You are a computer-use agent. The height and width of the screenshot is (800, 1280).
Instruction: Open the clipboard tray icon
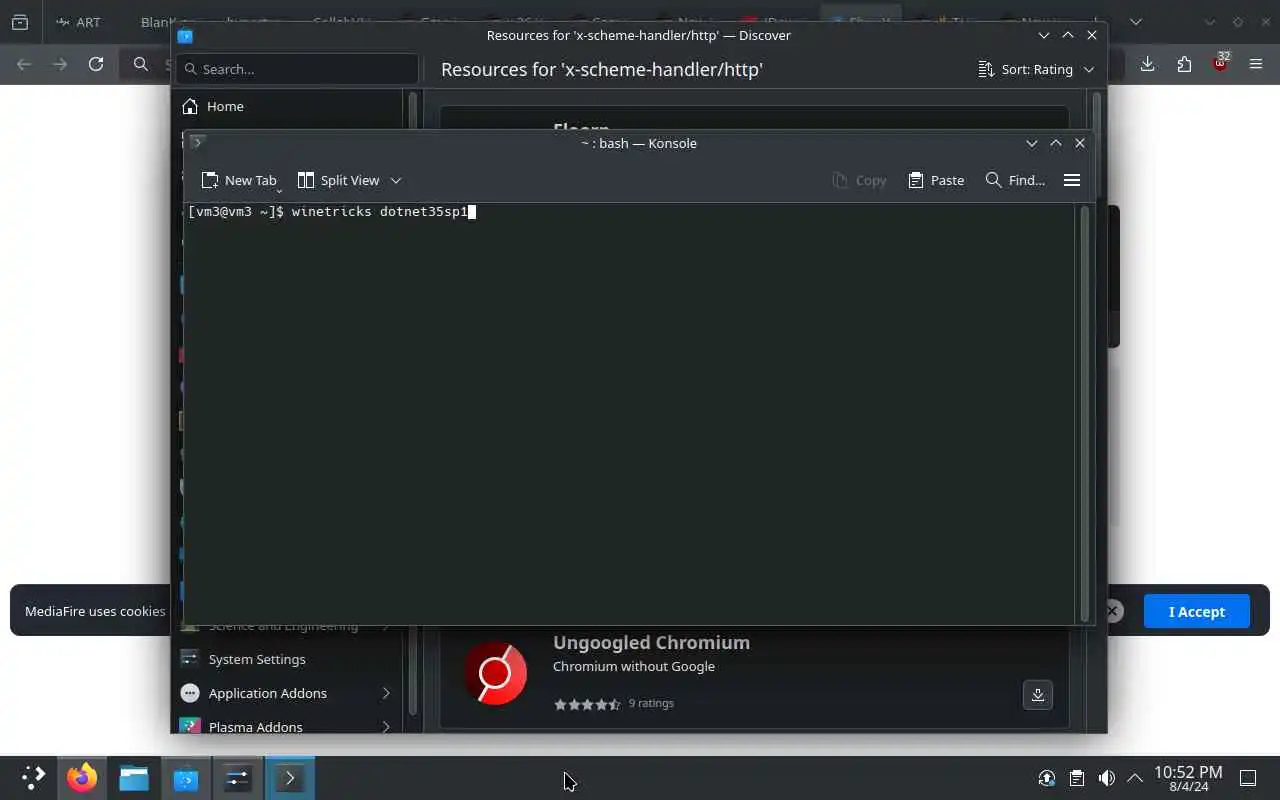click(1076, 778)
